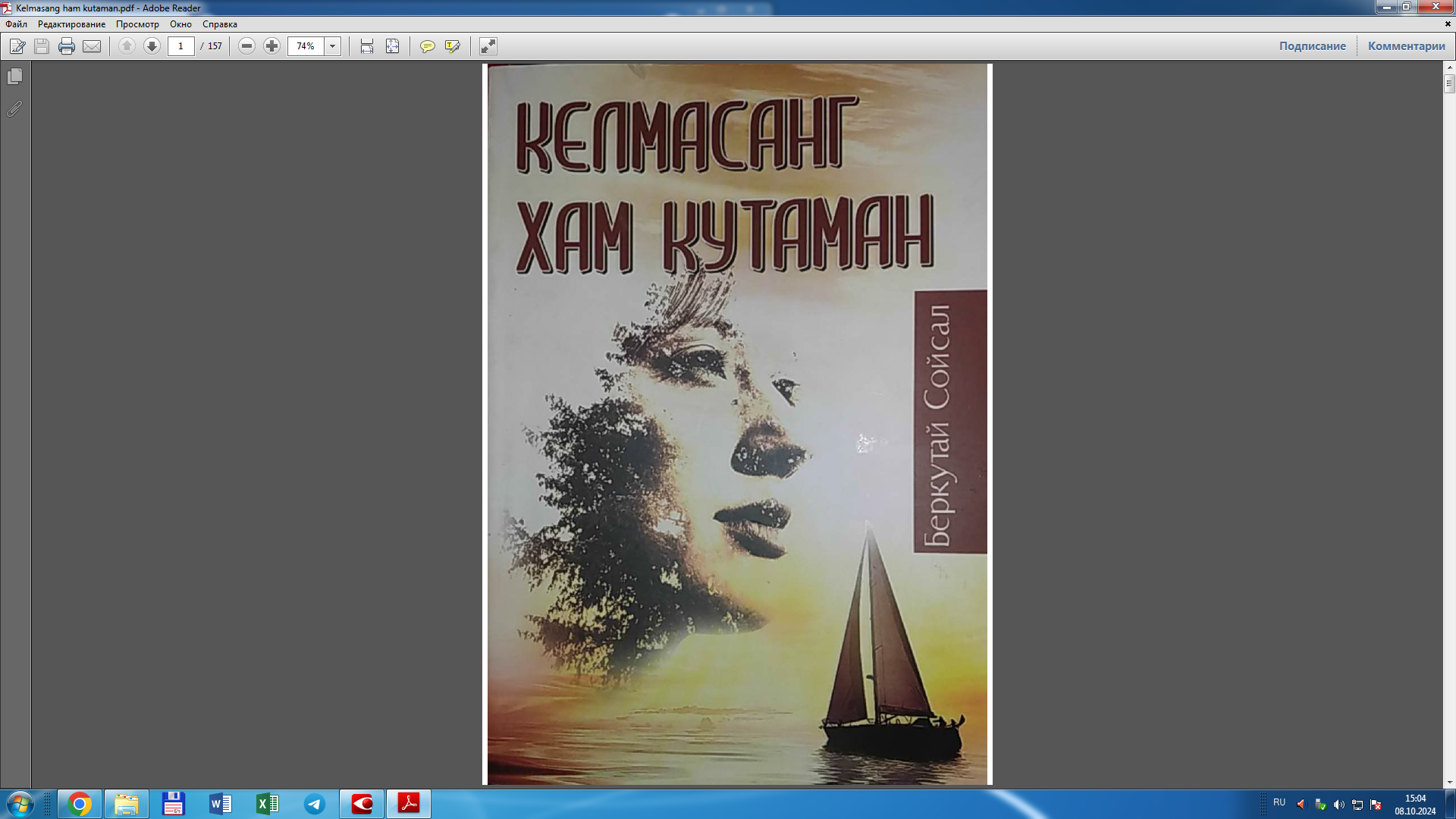The image size is (1456, 819).
Task: Click the Fit Page Width icon
Action: [366, 46]
